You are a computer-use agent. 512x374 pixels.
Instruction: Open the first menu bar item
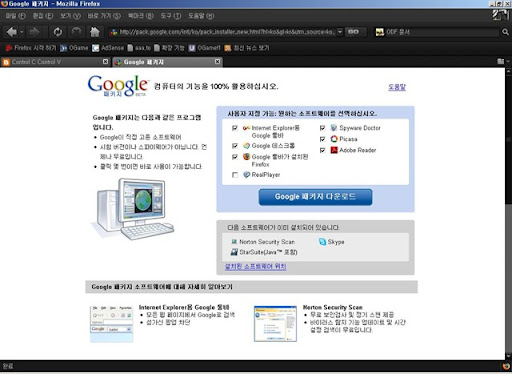point(15,16)
